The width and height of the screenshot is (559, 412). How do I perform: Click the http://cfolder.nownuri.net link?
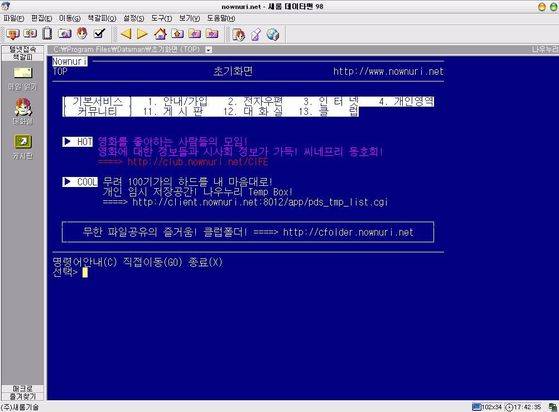coord(348,232)
